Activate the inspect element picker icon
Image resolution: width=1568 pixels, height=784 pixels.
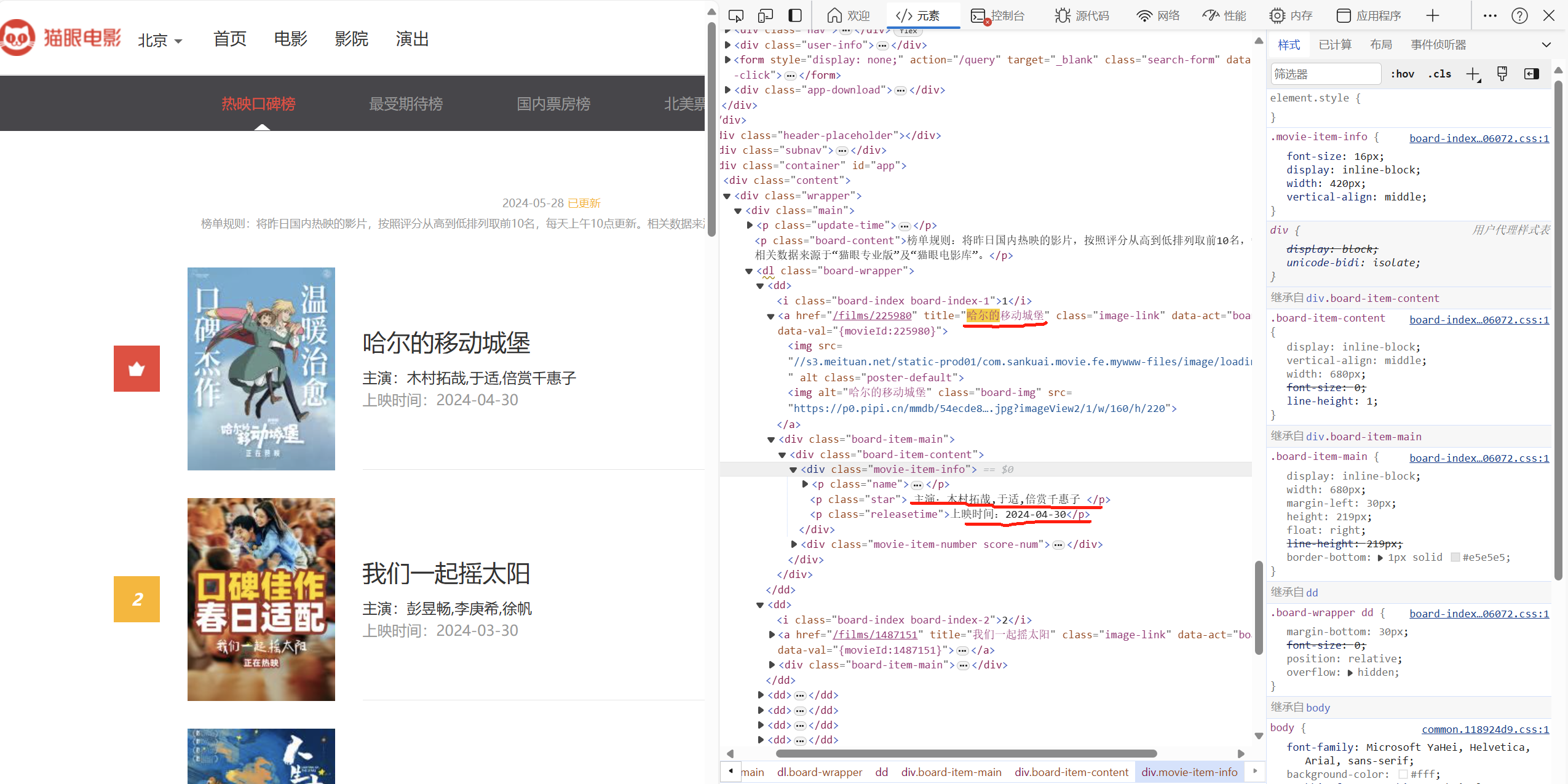pos(735,15)
